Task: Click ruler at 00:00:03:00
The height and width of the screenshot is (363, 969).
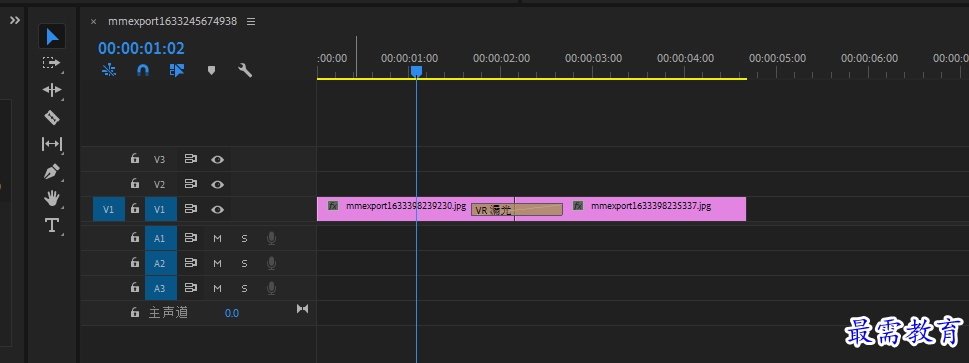Action: click(x=593, y=58)
